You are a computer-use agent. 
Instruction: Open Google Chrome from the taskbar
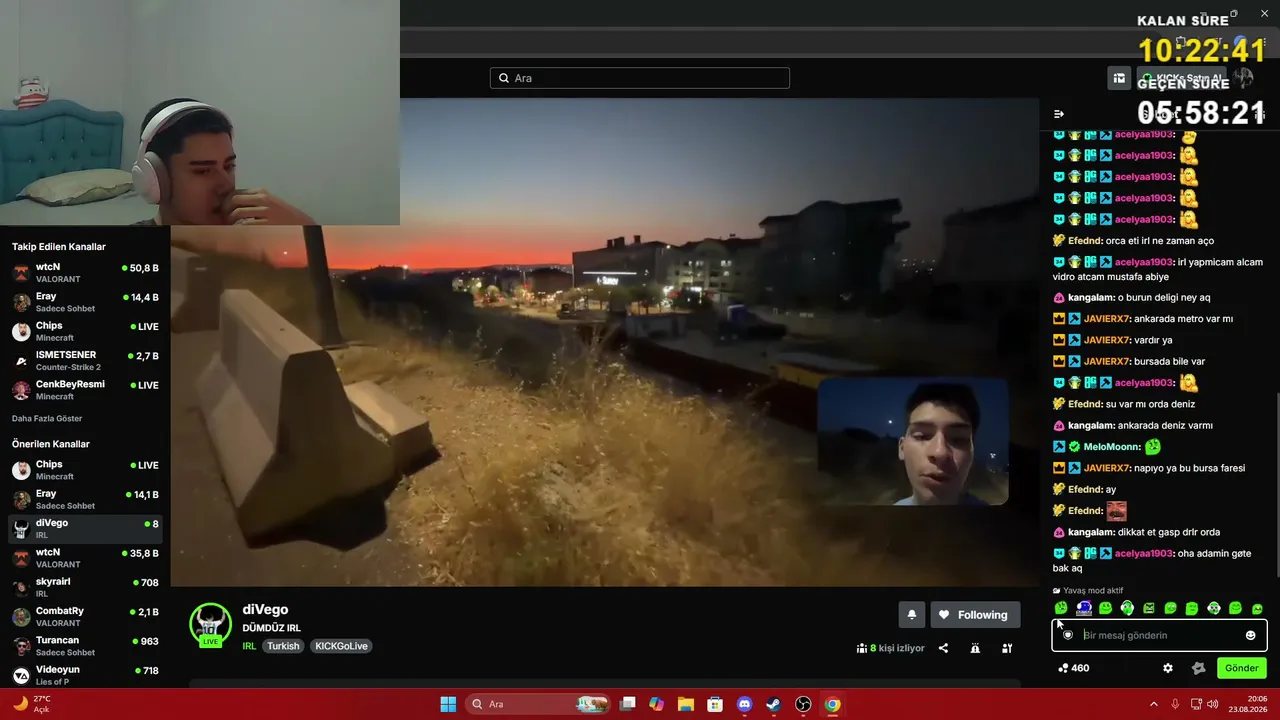coord(832,704)
